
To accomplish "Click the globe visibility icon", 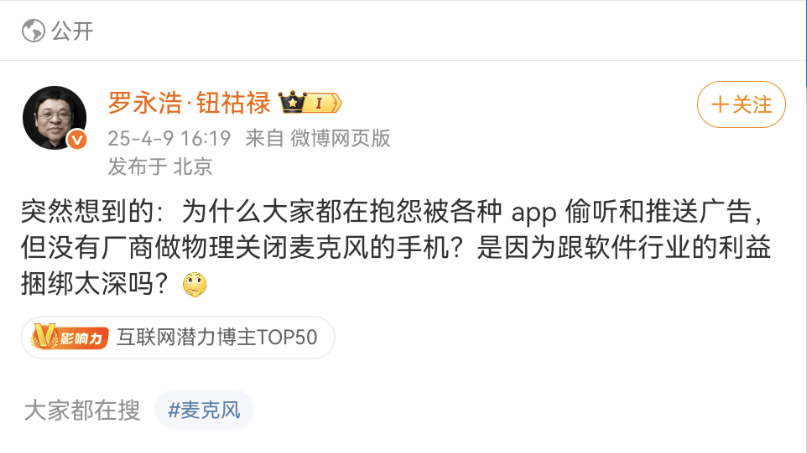I will click(x=33, y=30).
